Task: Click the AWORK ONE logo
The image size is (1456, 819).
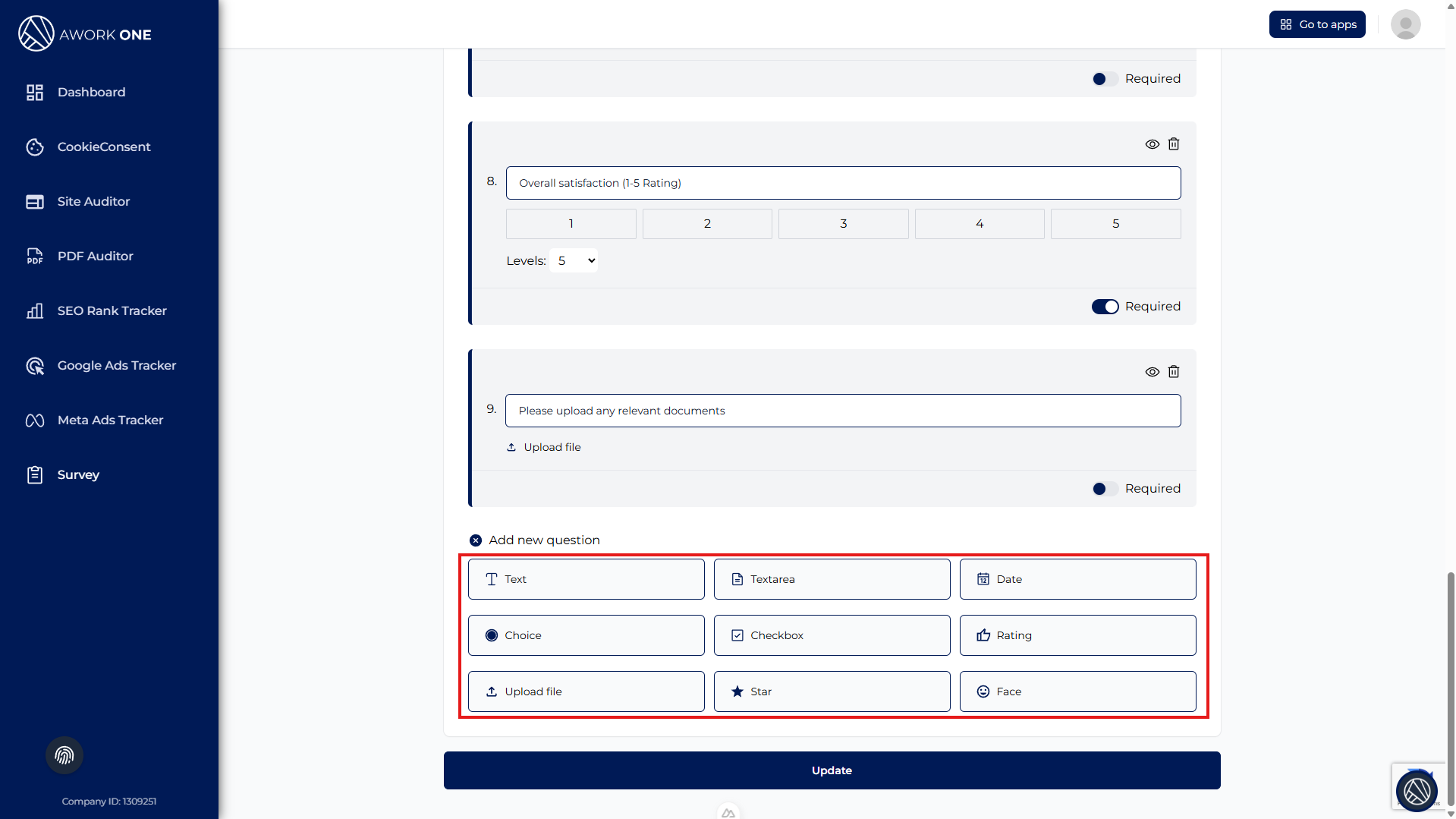Action: click(x=85, y=34)
